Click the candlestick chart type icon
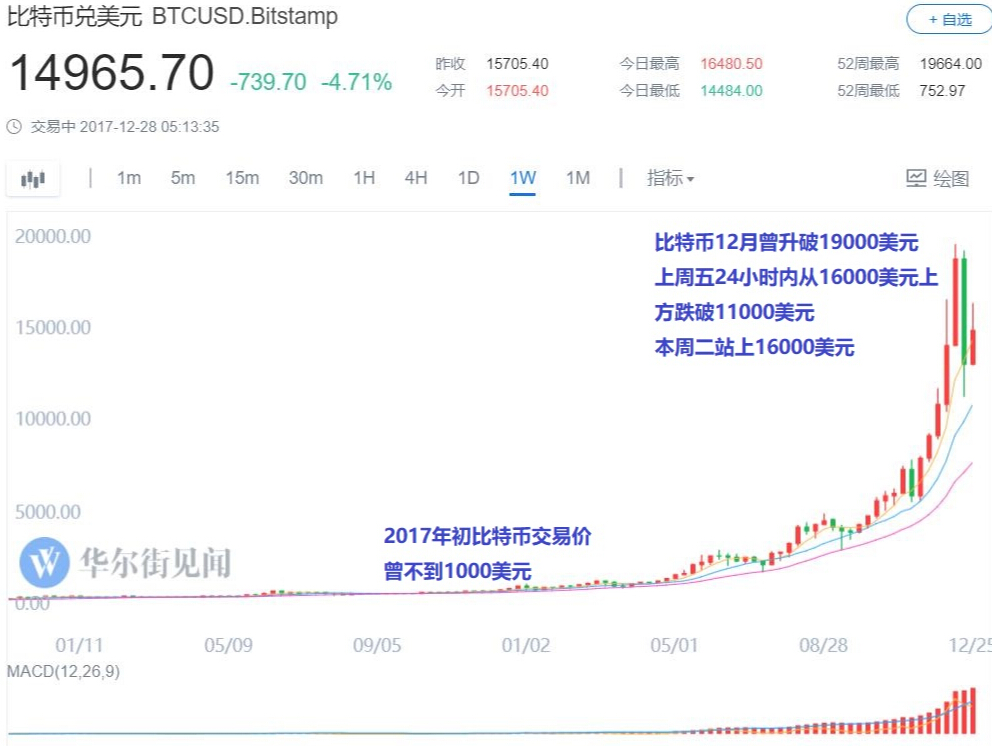This screenshot has width=992, height=746. [33, 179]
